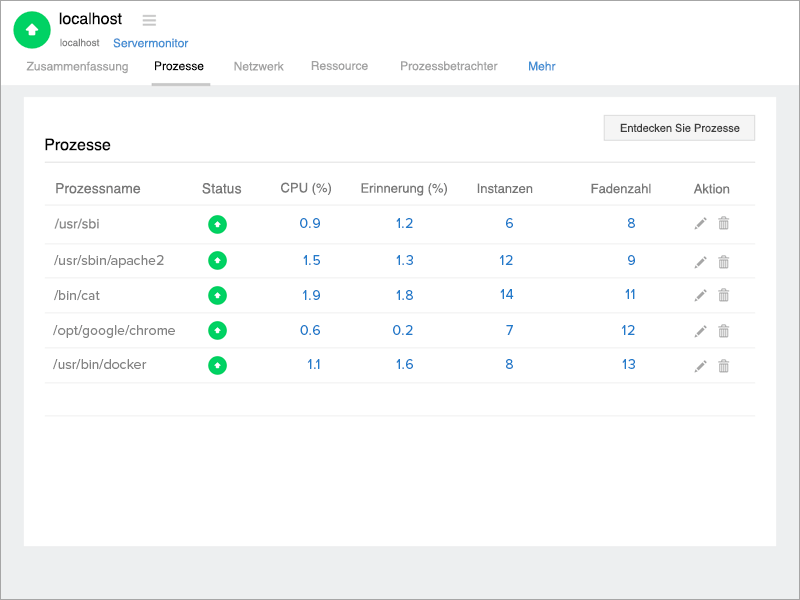Screen dimensions: 800x600
Task: Delete the /usr/sbi process
Action: [724, 224]
